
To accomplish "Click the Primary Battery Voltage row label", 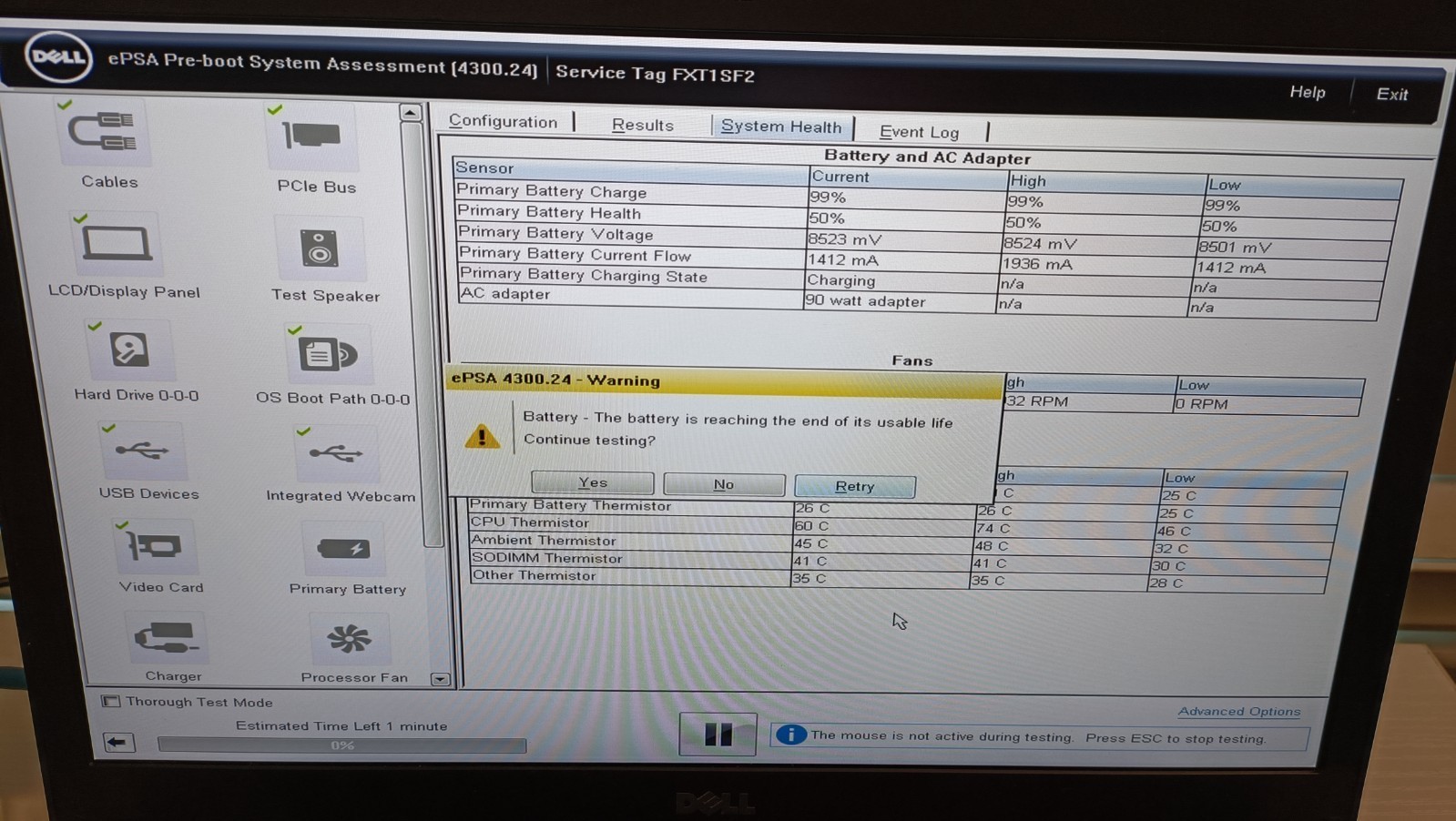I will pyautogui.click(x=555, y=233).
